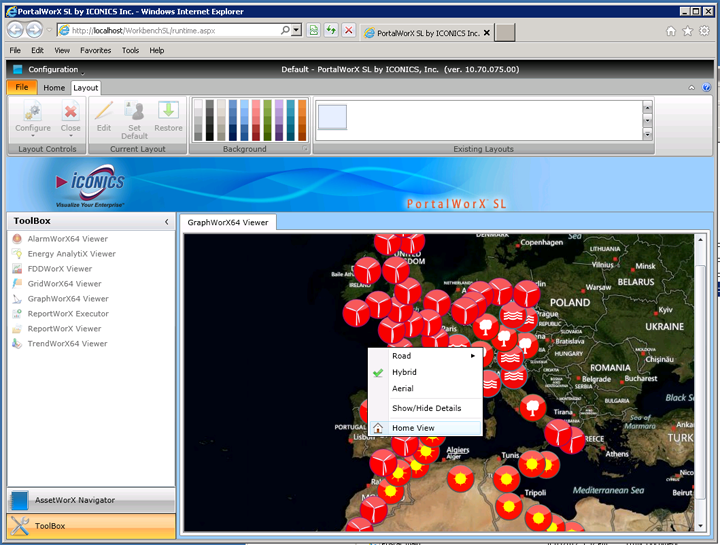The image size is (720, 545).
Task: Go back with the IE back arrow
Action: click(17, 31)
